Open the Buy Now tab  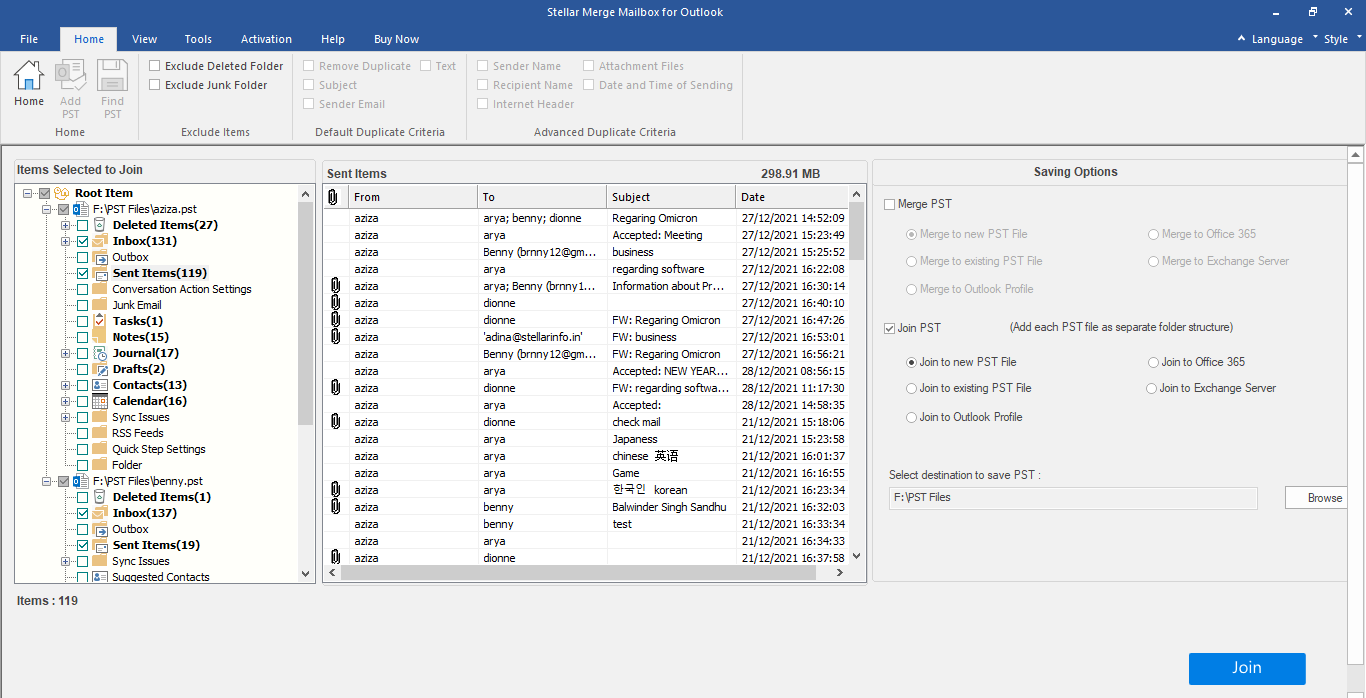(396, 39)
